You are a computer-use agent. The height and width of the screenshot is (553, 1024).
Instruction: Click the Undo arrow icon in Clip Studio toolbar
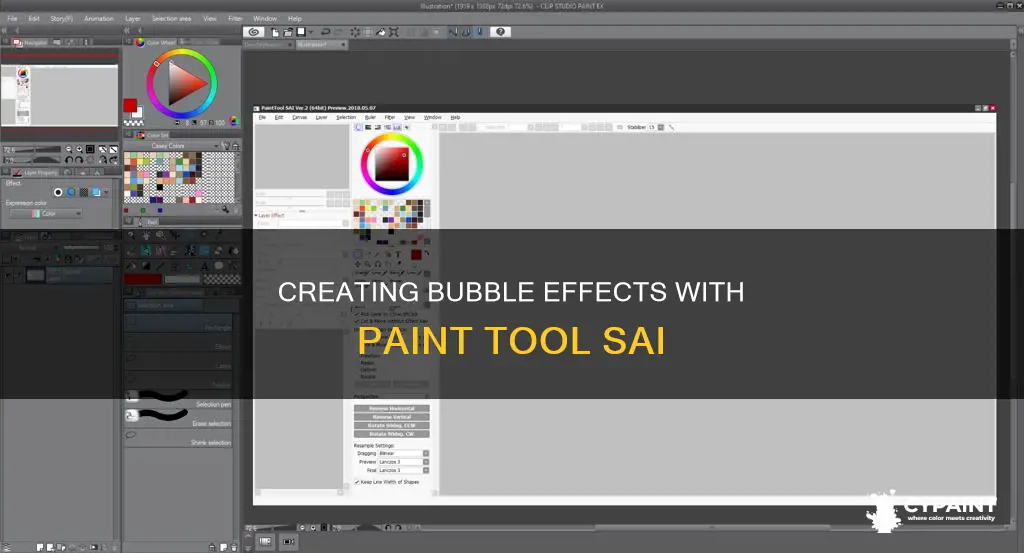point(325,32)
